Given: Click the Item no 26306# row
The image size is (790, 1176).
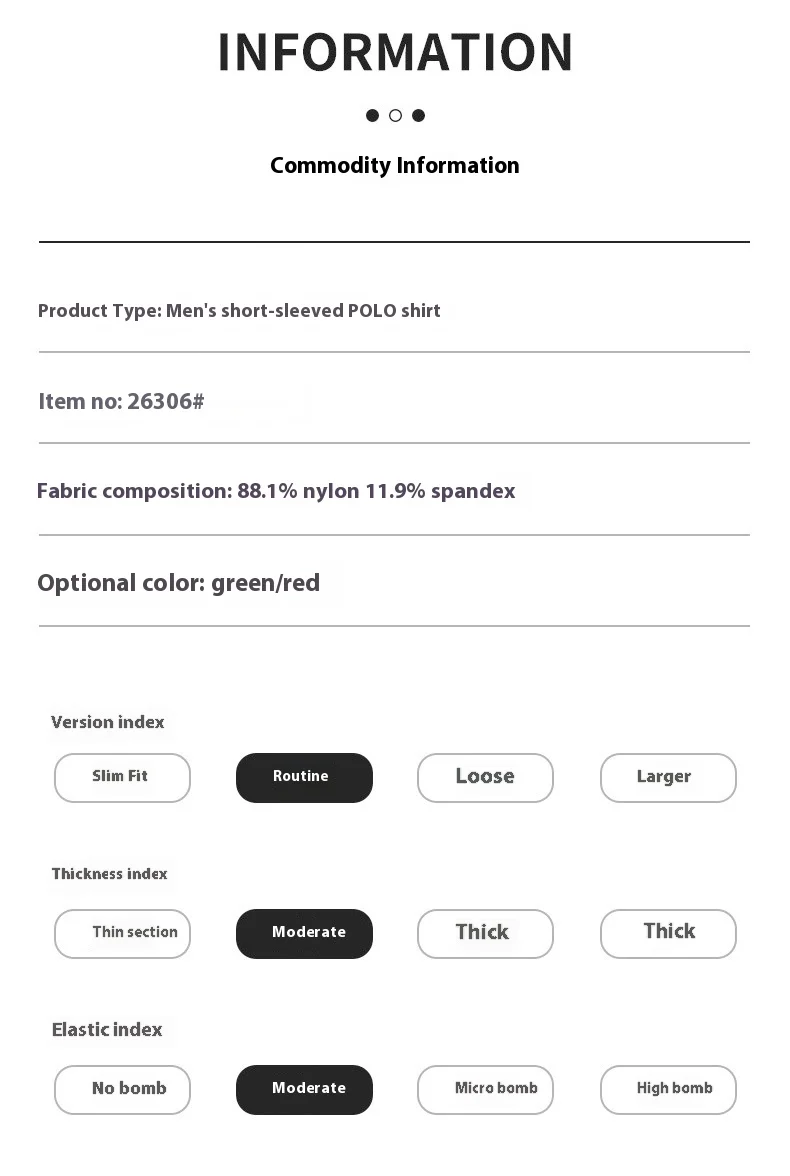Looking at the screenshot, I should tap(121, 402).
